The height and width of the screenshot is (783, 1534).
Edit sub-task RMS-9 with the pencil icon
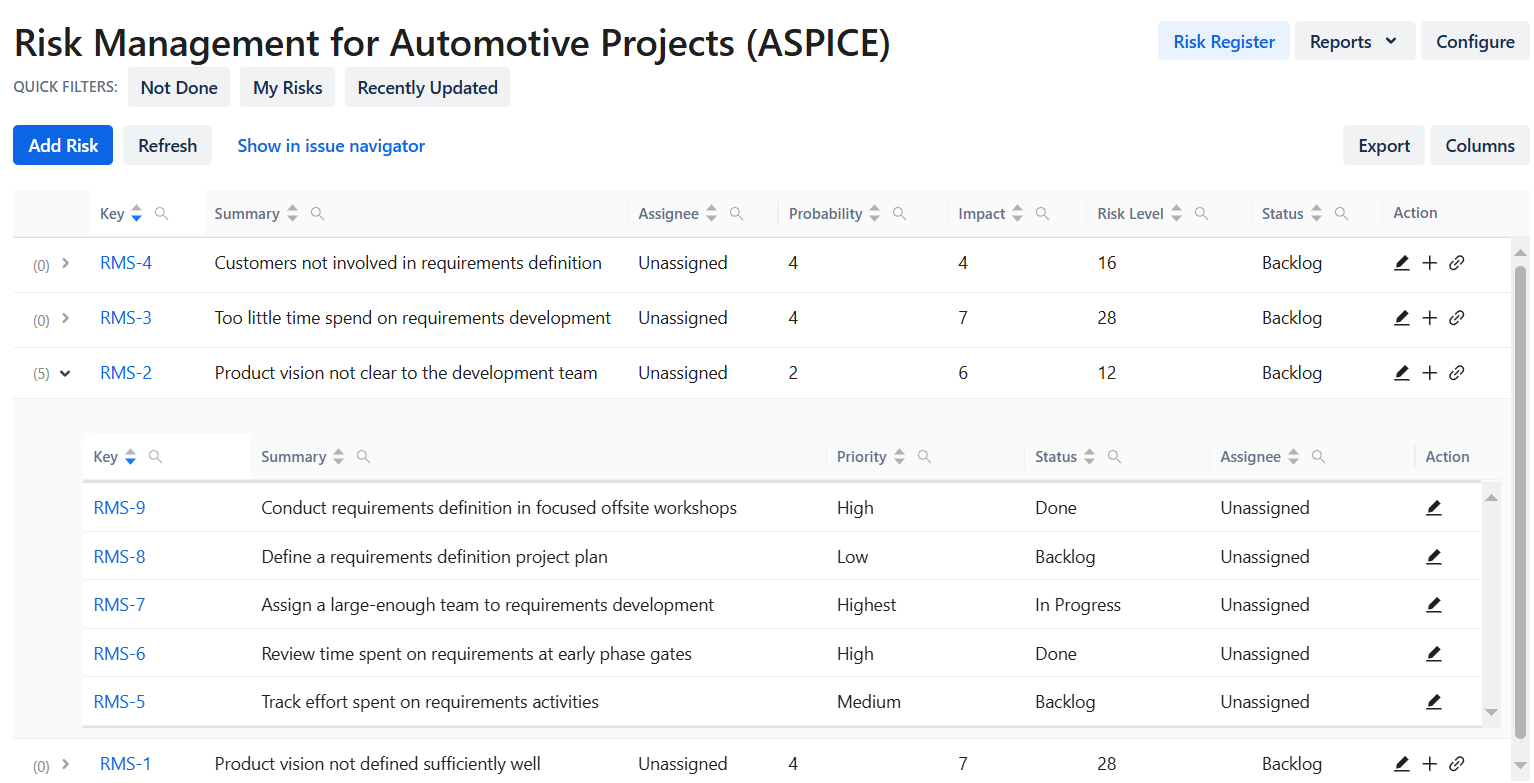pyautogui.click(x=1433, y=508)
